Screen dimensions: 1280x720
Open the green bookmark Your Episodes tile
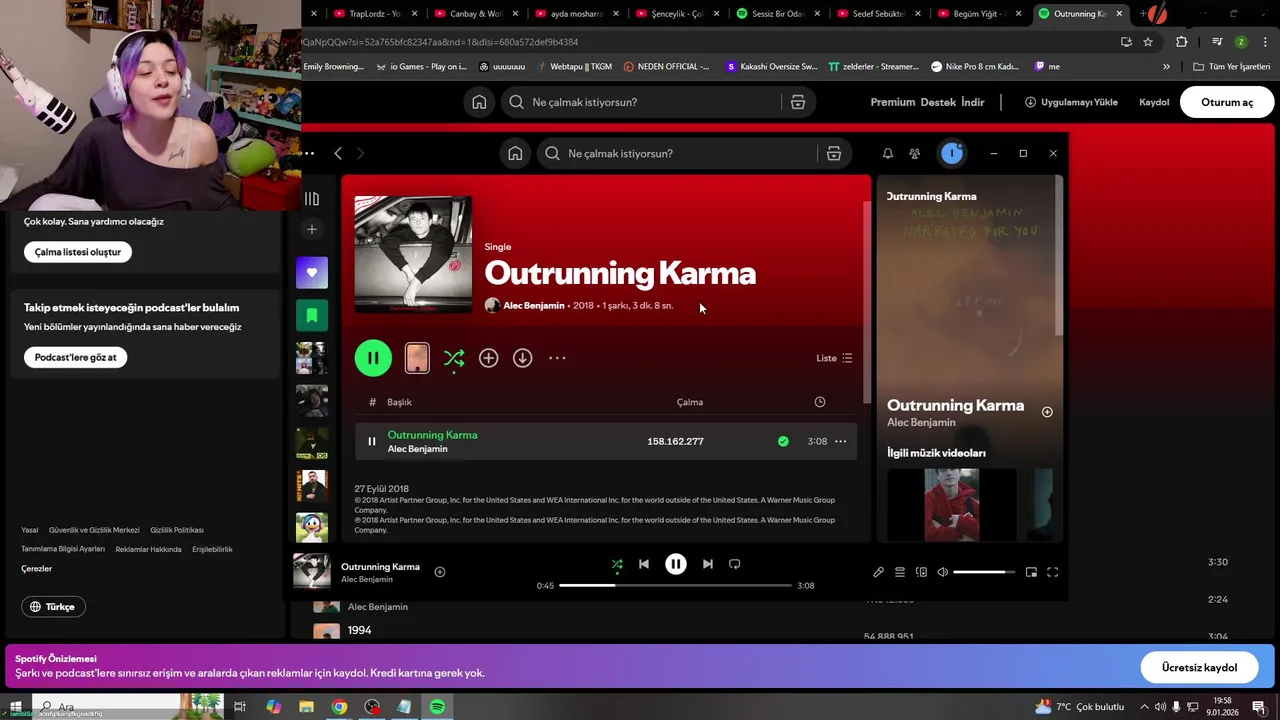312,315
